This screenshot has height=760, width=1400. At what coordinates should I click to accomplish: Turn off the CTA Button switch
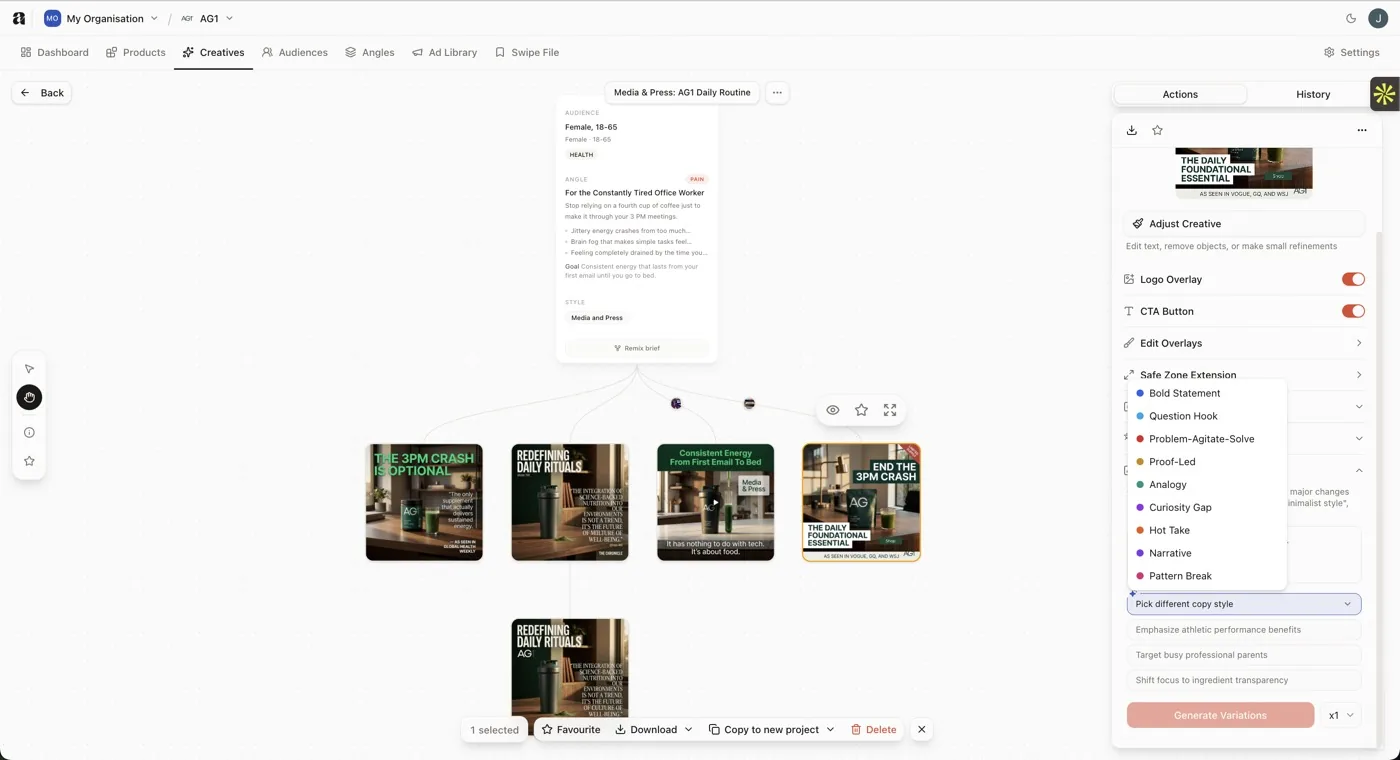pos(1353,311)
